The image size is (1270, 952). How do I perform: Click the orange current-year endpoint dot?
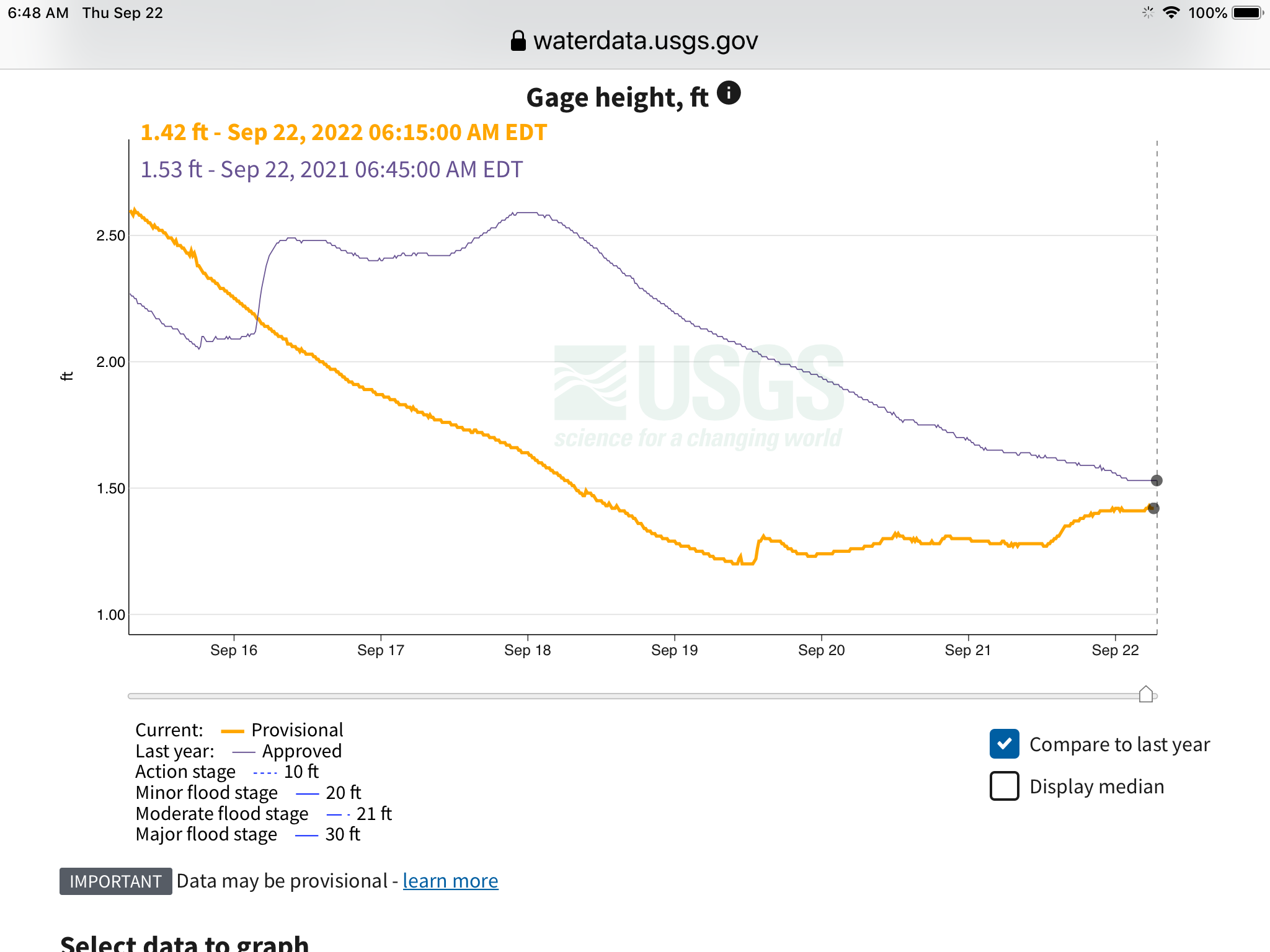coord(1153,508)
